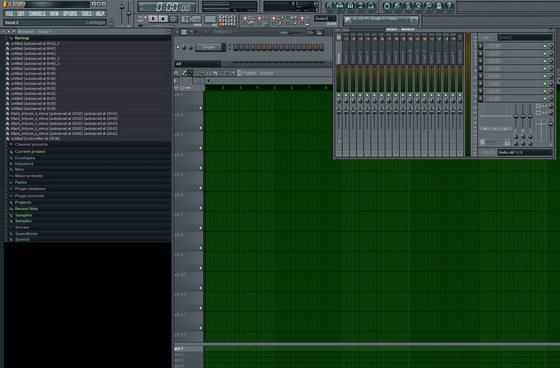Select the 'untitled (overwritten at 23h38)' backup file
This screenshot has height=368, width=560.
tap(35, 139)
